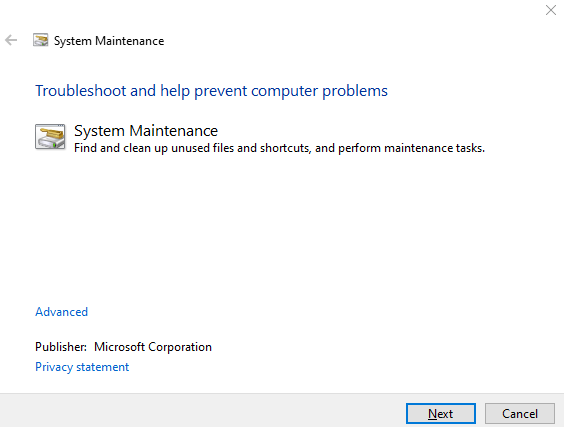Close the troubleshooter with the X button

coord(551,10)
